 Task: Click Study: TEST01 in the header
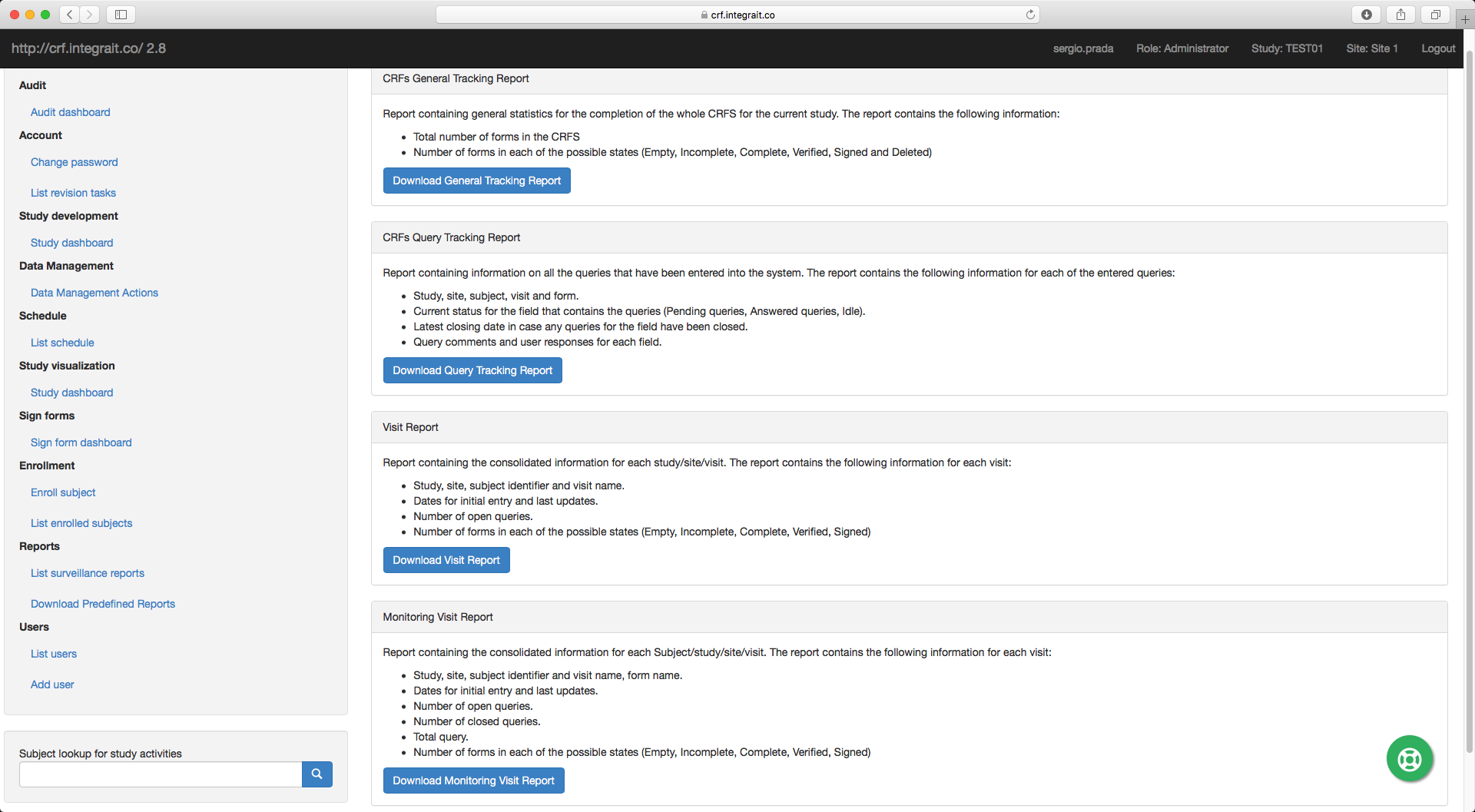pyautogui.click(x=1287, y=48)
